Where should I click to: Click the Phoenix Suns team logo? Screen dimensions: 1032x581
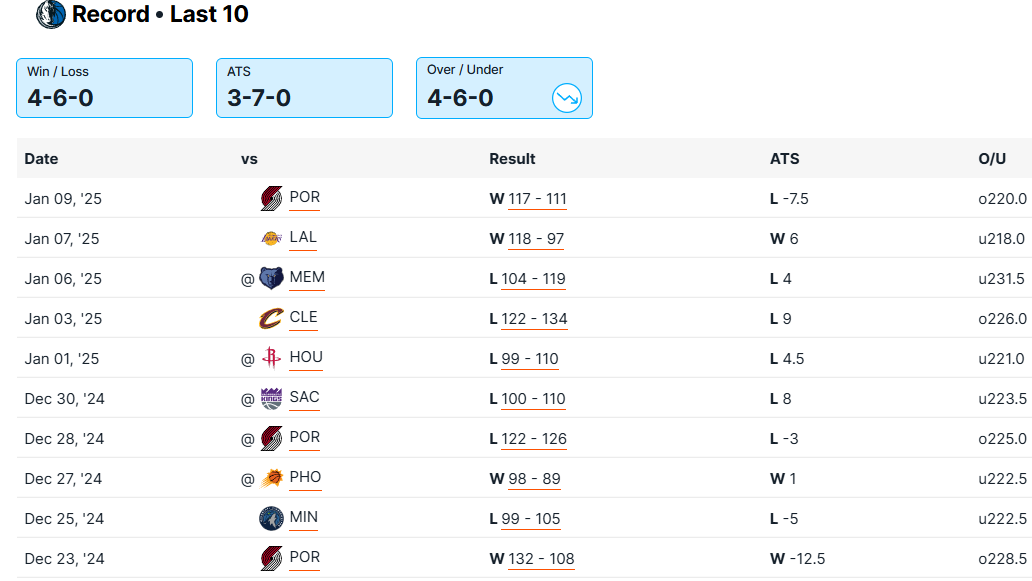point(271,478)
